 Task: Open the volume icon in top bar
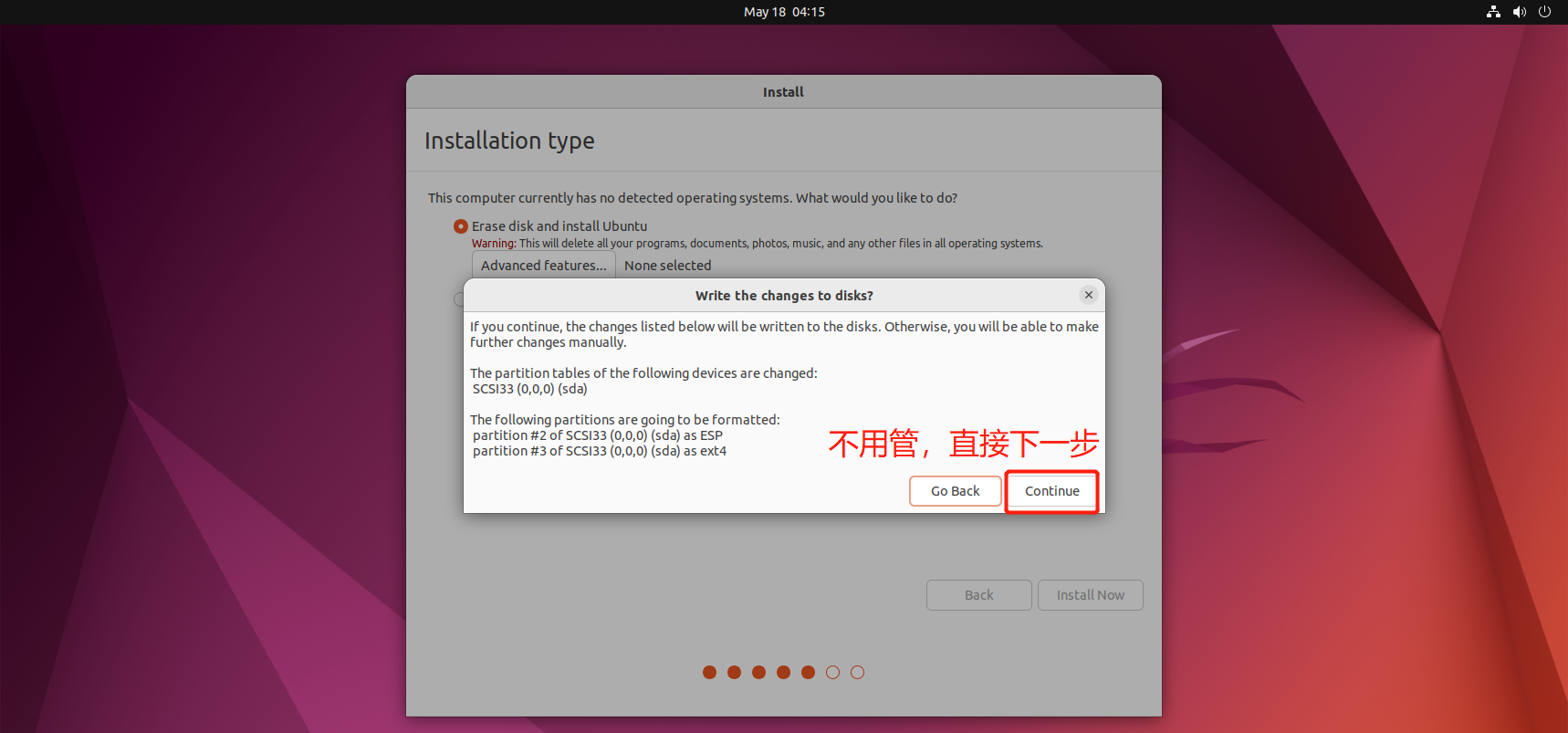coord(1519,12)
